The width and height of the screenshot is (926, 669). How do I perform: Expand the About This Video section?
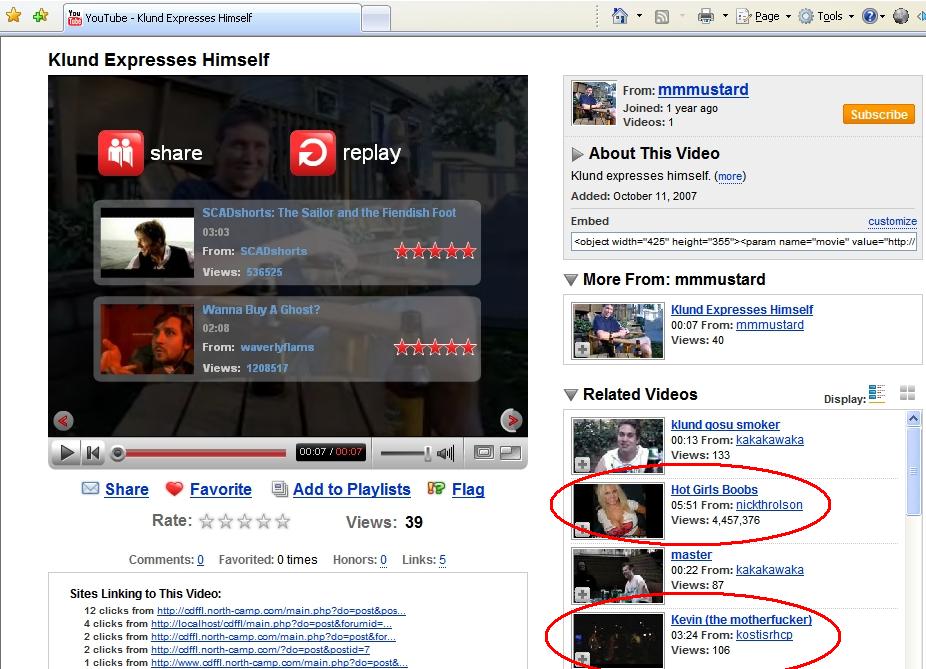tap(577, 154)
